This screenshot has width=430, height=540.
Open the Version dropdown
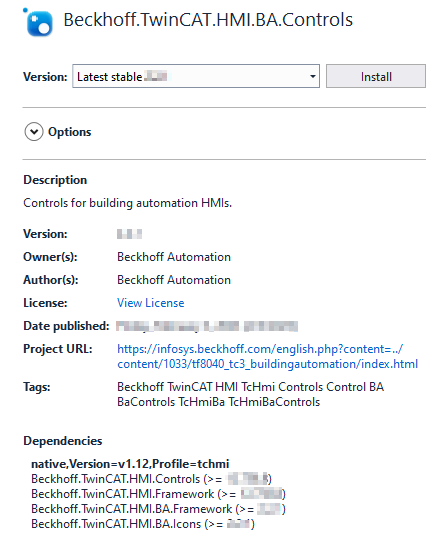coord(196,76)
